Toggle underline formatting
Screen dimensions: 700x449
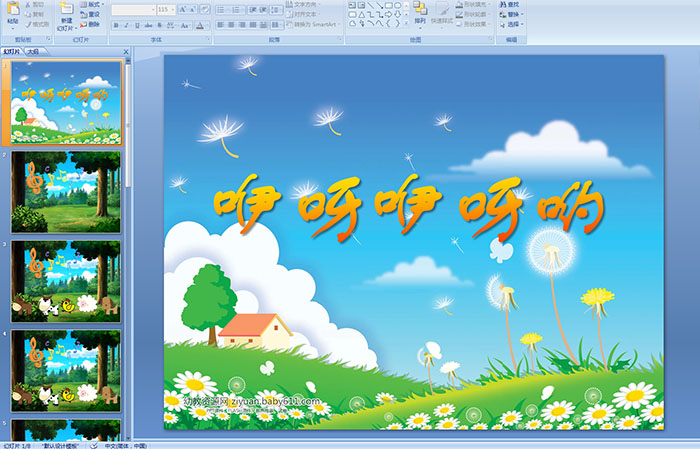click(138, 25)
